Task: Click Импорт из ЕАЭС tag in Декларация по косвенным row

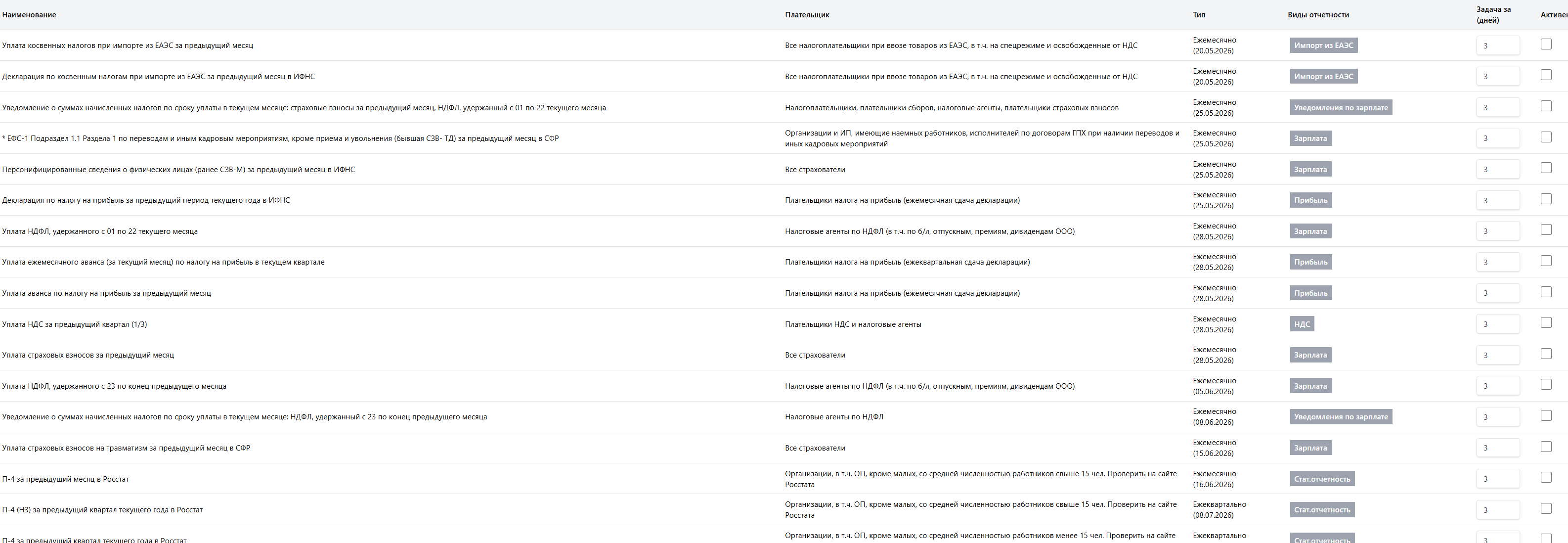Action: coord(1323,77)
